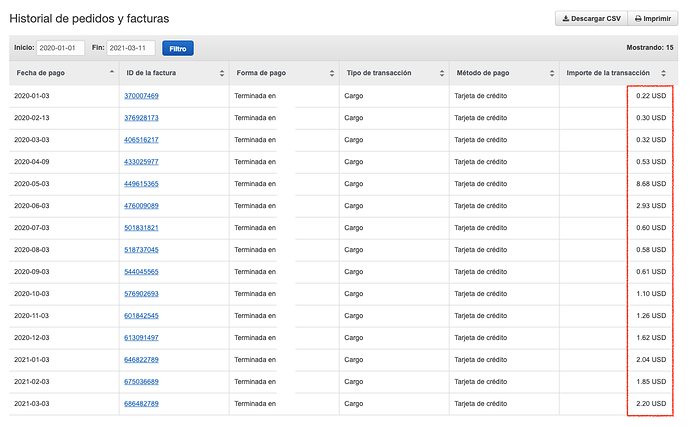Select Cargo in the 2021-02-03 row
Screen dimensions: 690x427
coord(354,382)
